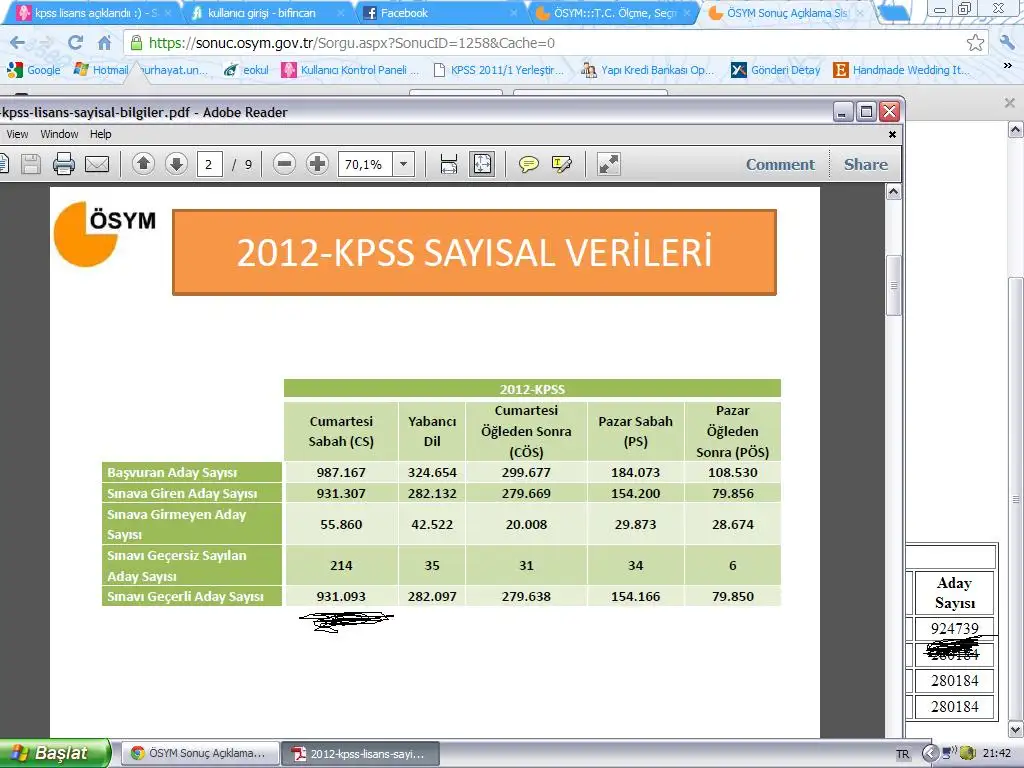1024x768 pixels.
Task: Open the Window menu
Action: click(59, 134)
